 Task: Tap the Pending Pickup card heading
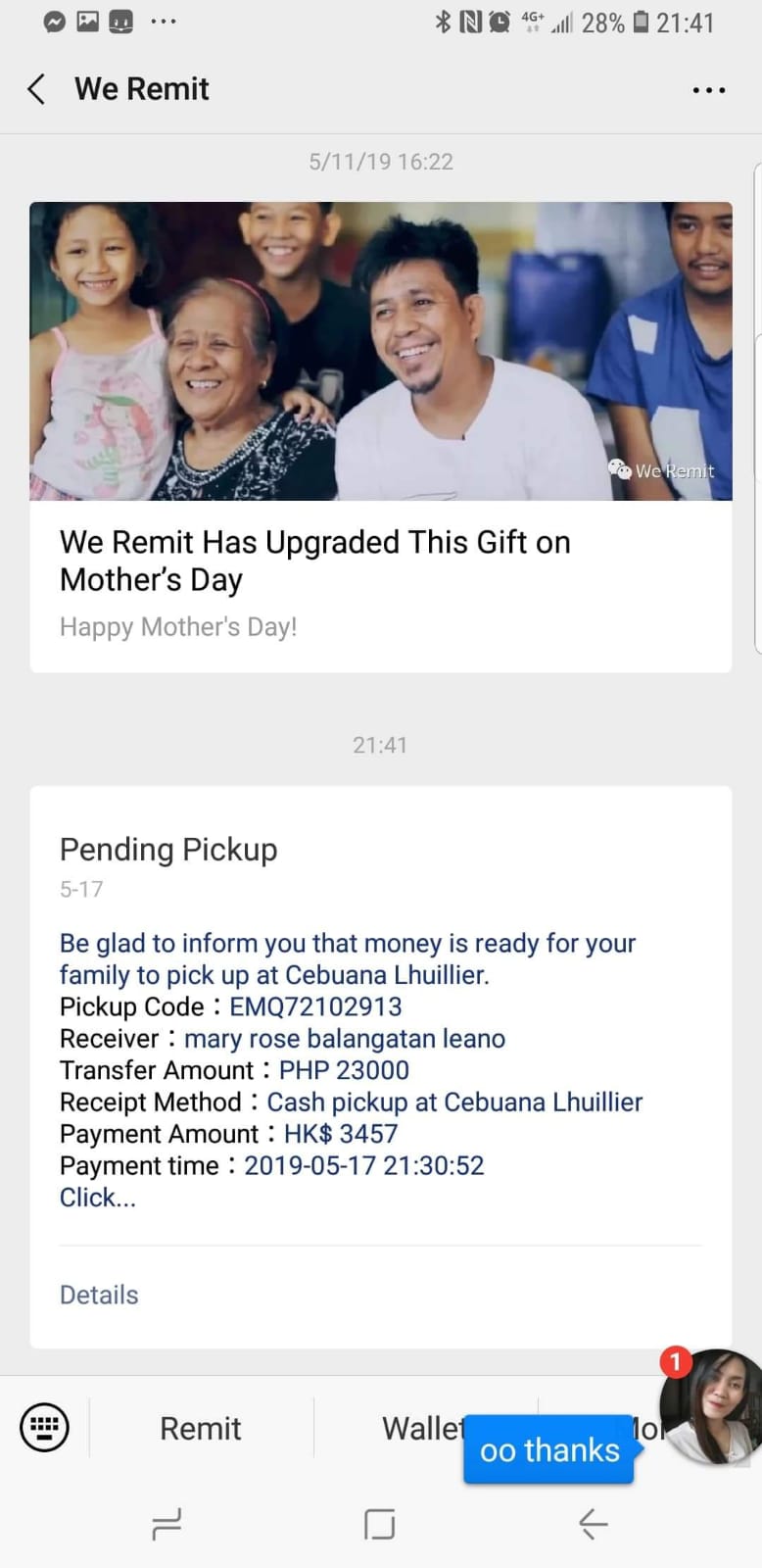(168, 850)
